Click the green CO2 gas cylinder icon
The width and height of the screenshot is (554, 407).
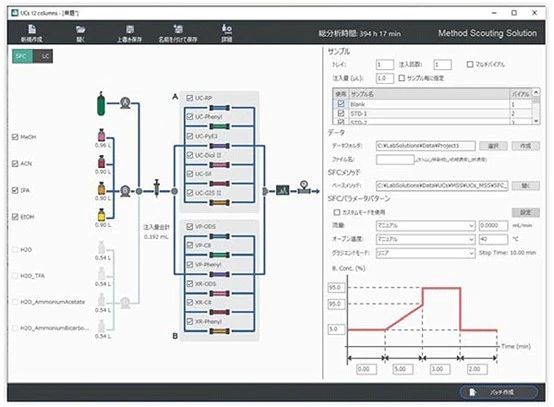(101, 103)
